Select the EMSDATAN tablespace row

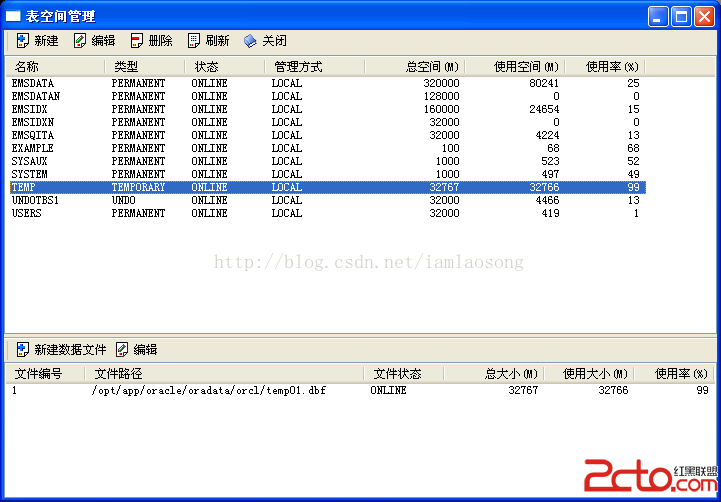[x=327, y=96]
